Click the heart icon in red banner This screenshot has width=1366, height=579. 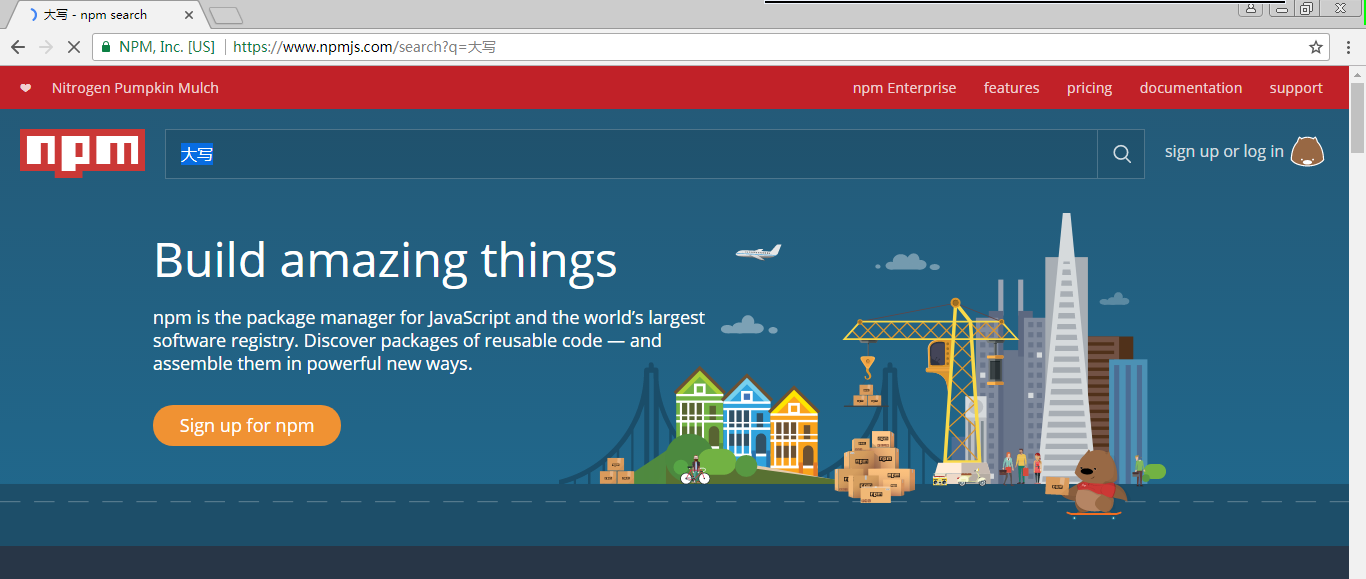click(26, 88)
